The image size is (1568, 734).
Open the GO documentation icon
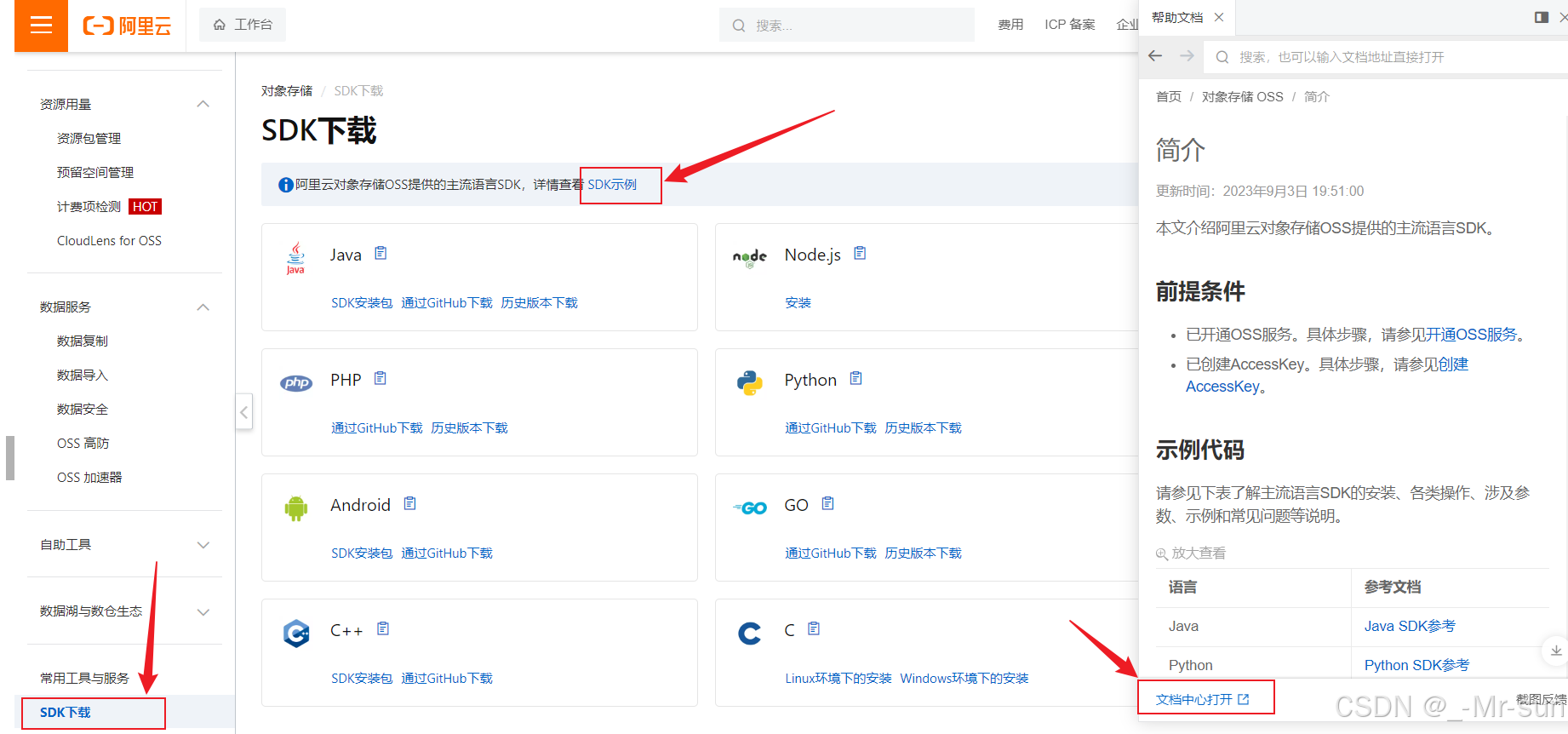tap(827, 503)
